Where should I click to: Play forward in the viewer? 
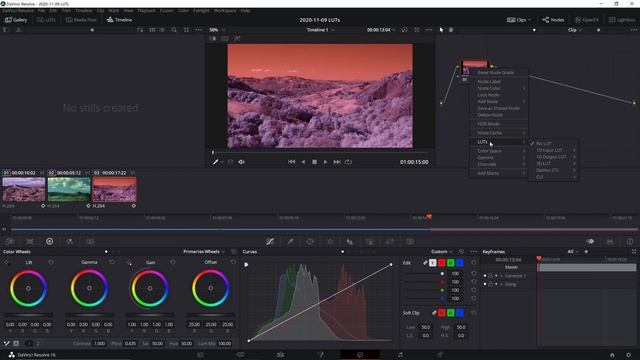tap(325, 162)
